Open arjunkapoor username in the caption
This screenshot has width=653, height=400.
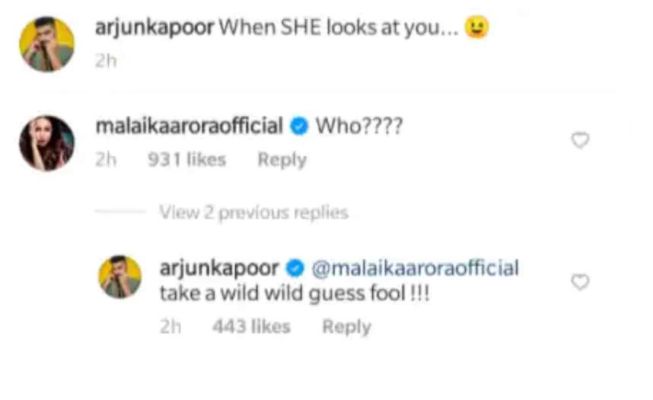point(155,28)
